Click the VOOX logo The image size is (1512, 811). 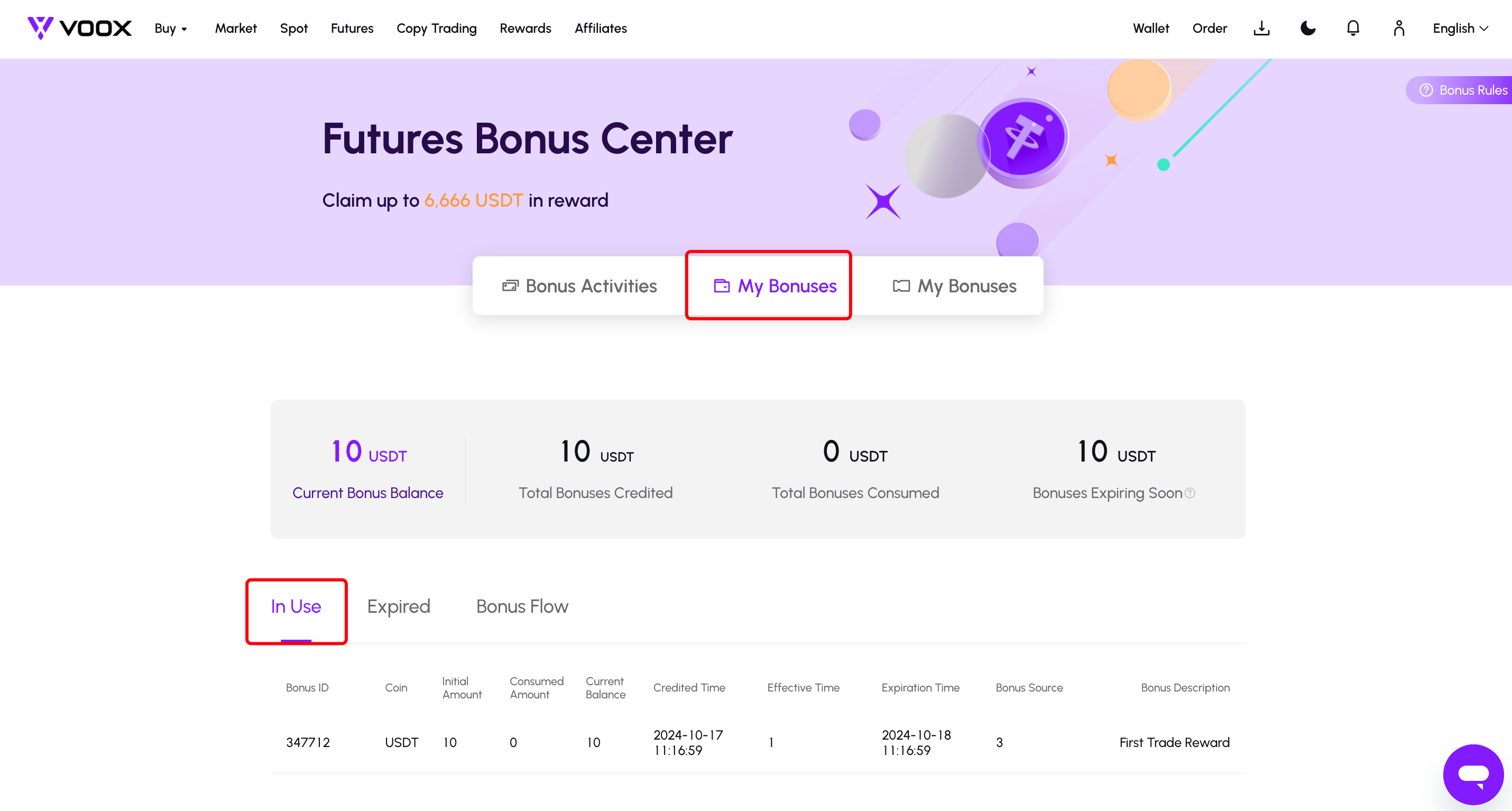click(x=80, y=28)
